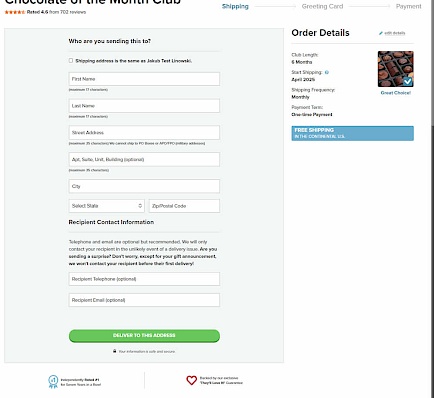Check the same shipping address checkbox
The height and width of the screenshot is (398, 435).
[x=71, y=61]
